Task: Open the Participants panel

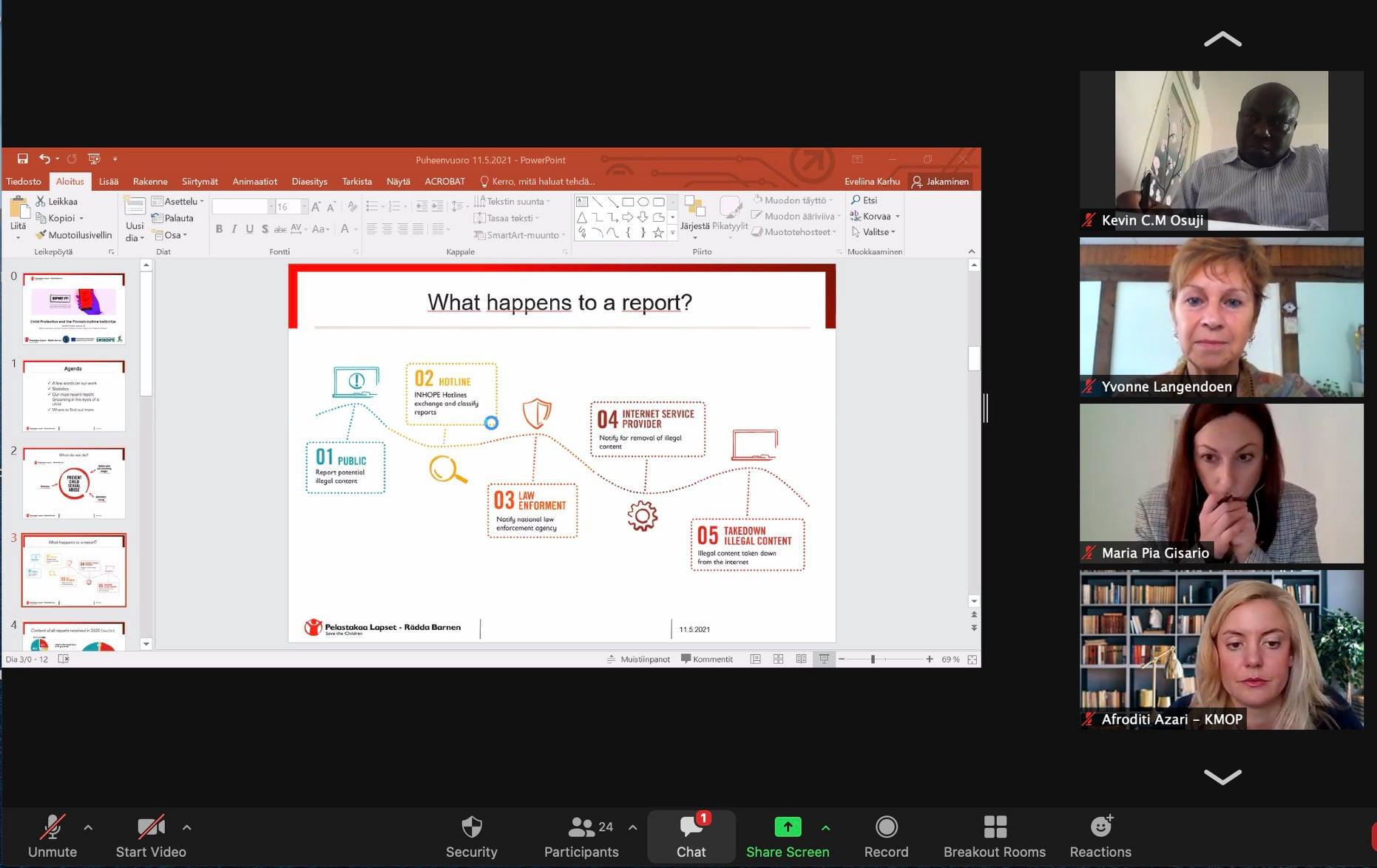Action: [x=581, y=836]
